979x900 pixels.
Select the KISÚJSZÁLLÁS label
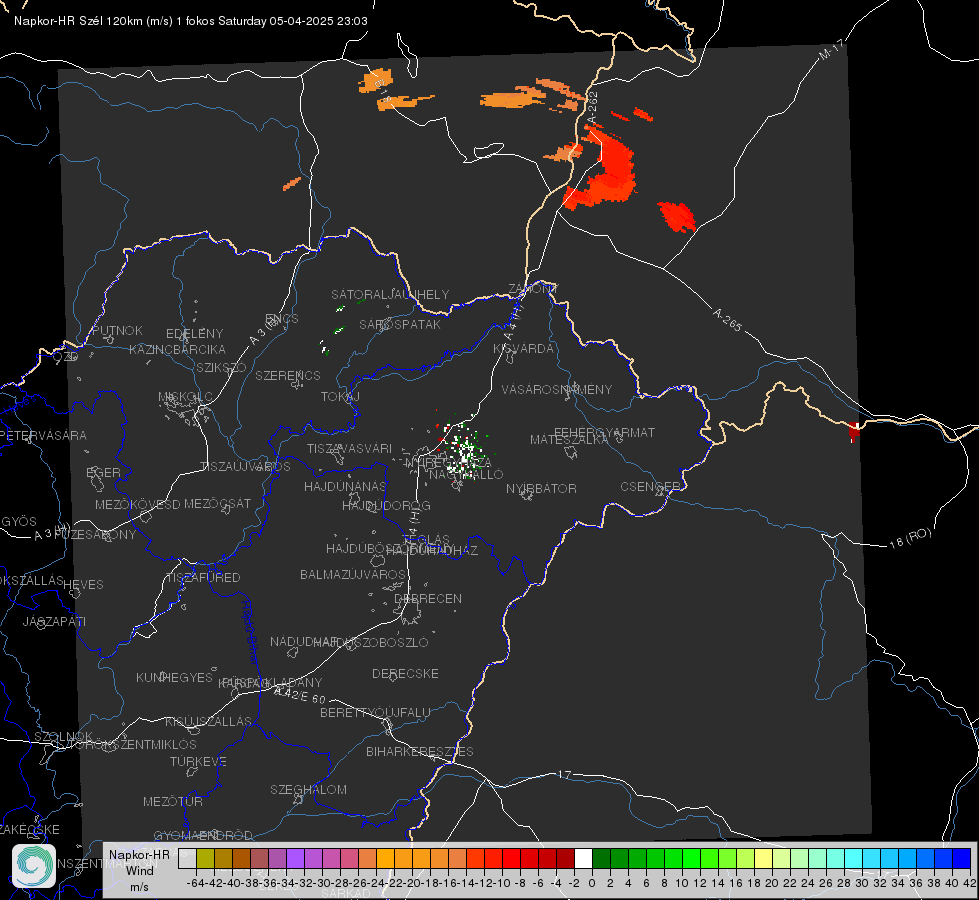point(209,721)
